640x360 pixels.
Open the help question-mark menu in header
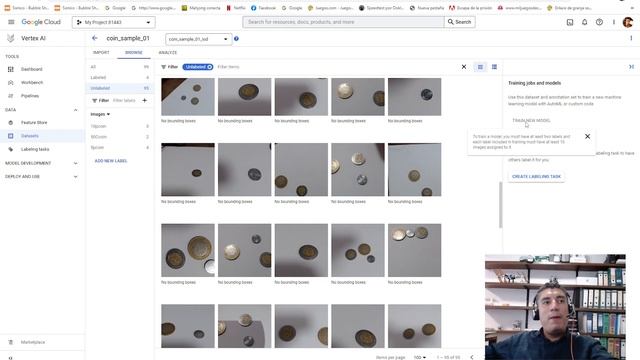coord(599,22)
